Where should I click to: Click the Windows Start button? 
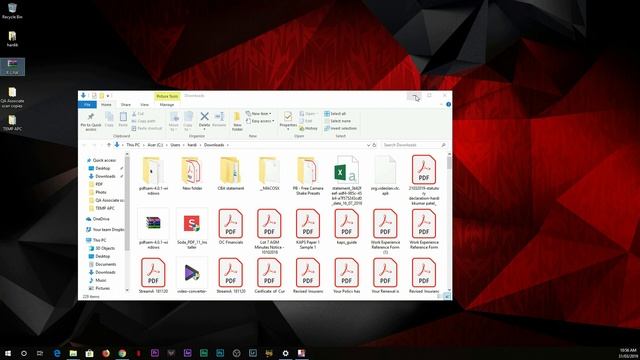point(8,353)
